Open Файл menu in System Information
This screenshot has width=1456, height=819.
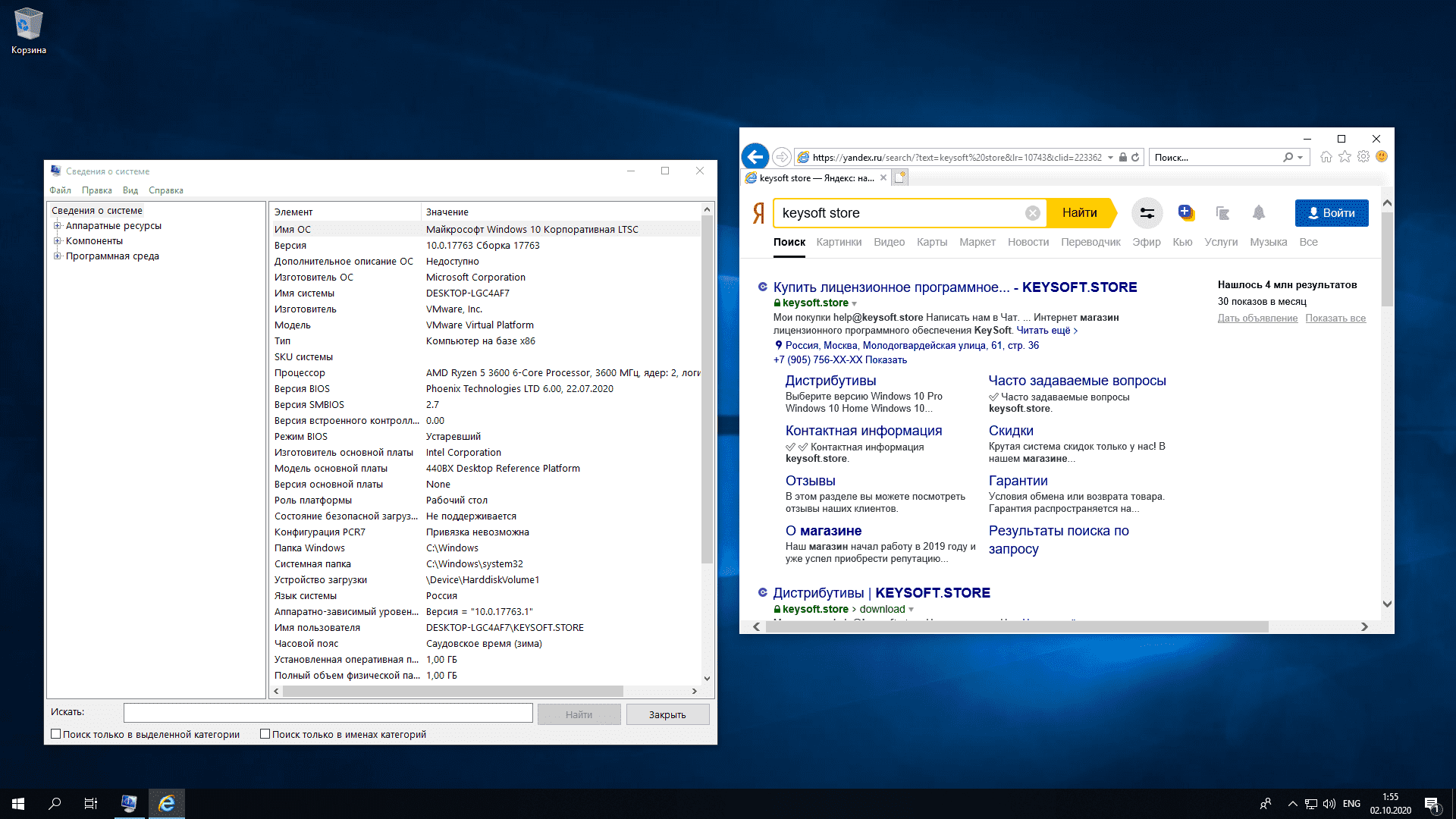click(60, 190)
